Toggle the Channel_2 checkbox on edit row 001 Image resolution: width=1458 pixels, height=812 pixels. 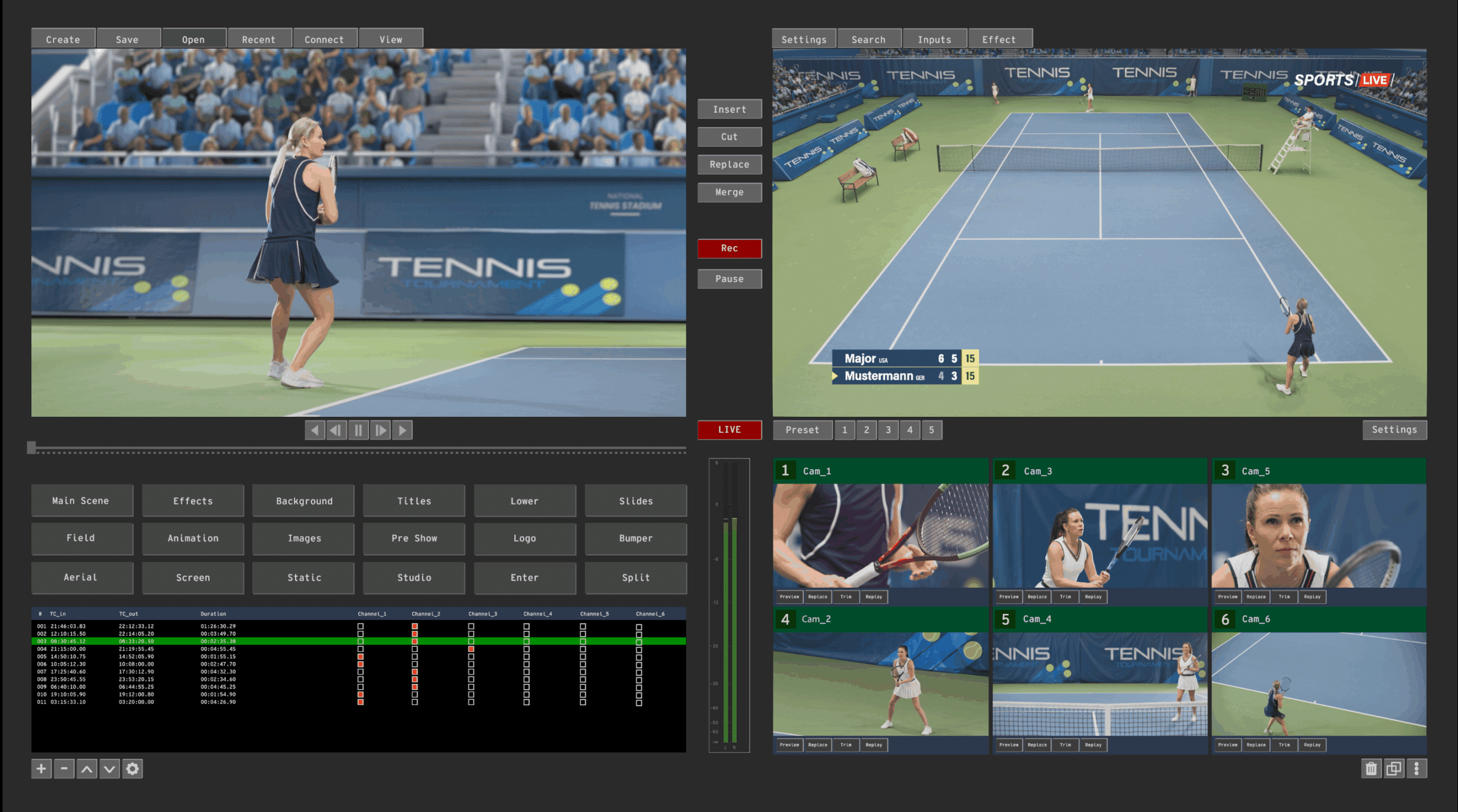point(415,625)
